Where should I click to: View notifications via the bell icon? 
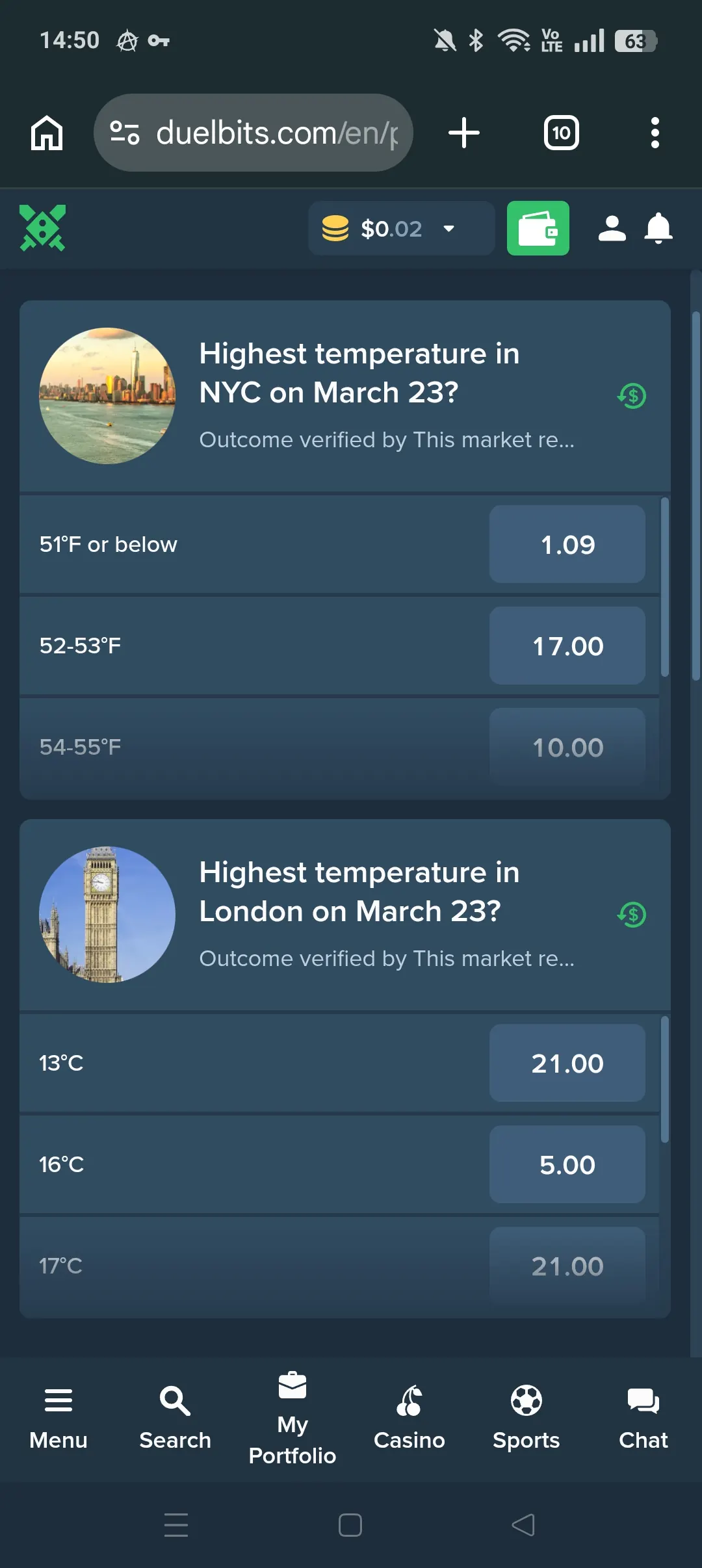pyautogui.click(x=658, y=228)
